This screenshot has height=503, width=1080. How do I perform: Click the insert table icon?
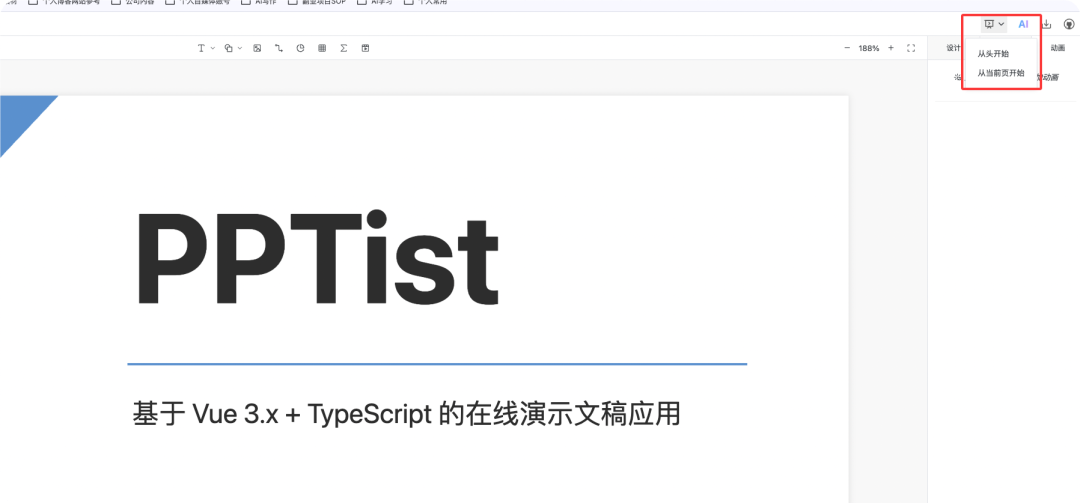coord(322,48)
